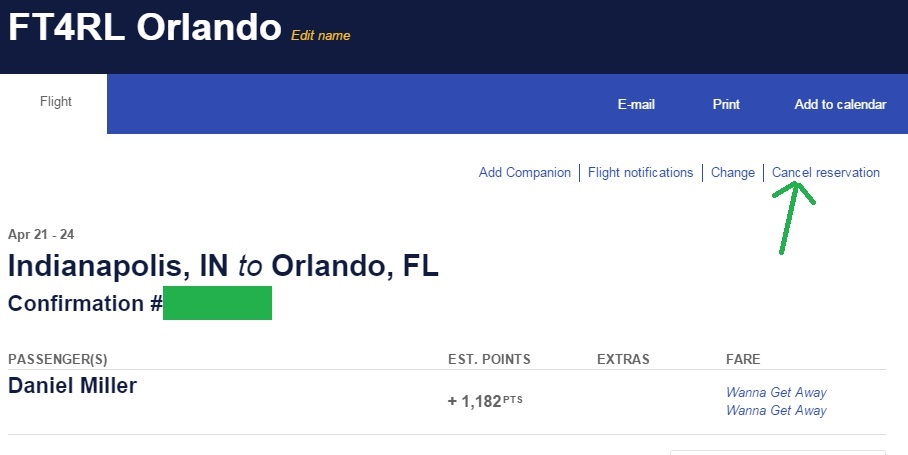
Task: Click the PASSENGER(S) column header
Action: point(57,359)
